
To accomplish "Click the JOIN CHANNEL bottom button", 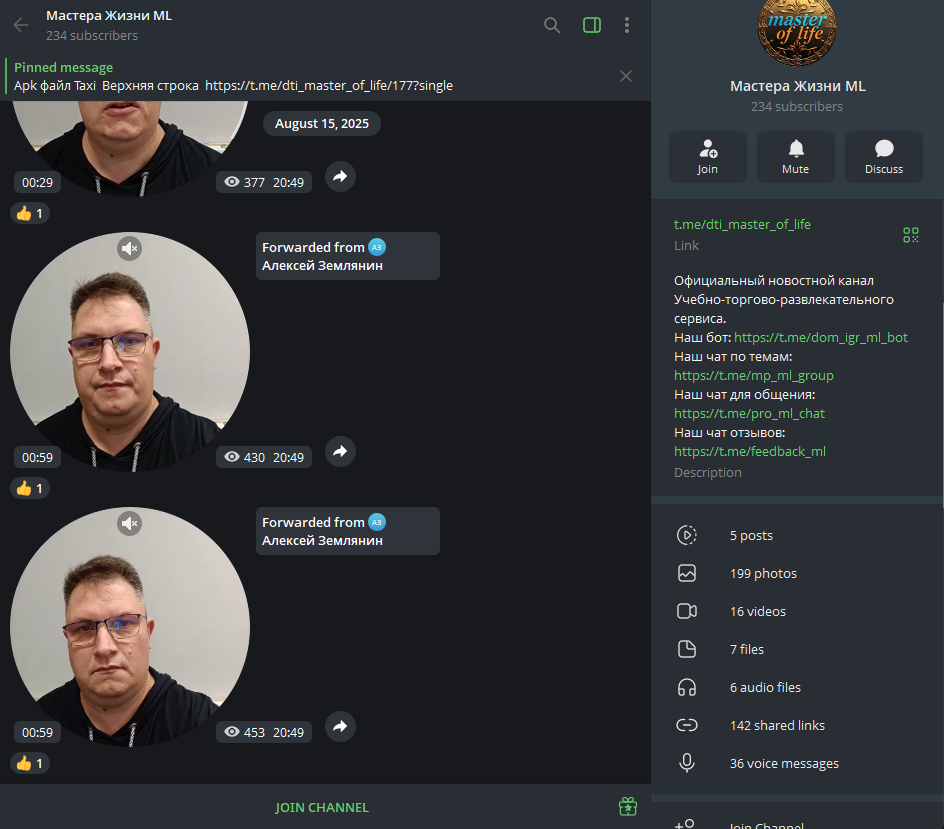I will [x=321, y=807].
